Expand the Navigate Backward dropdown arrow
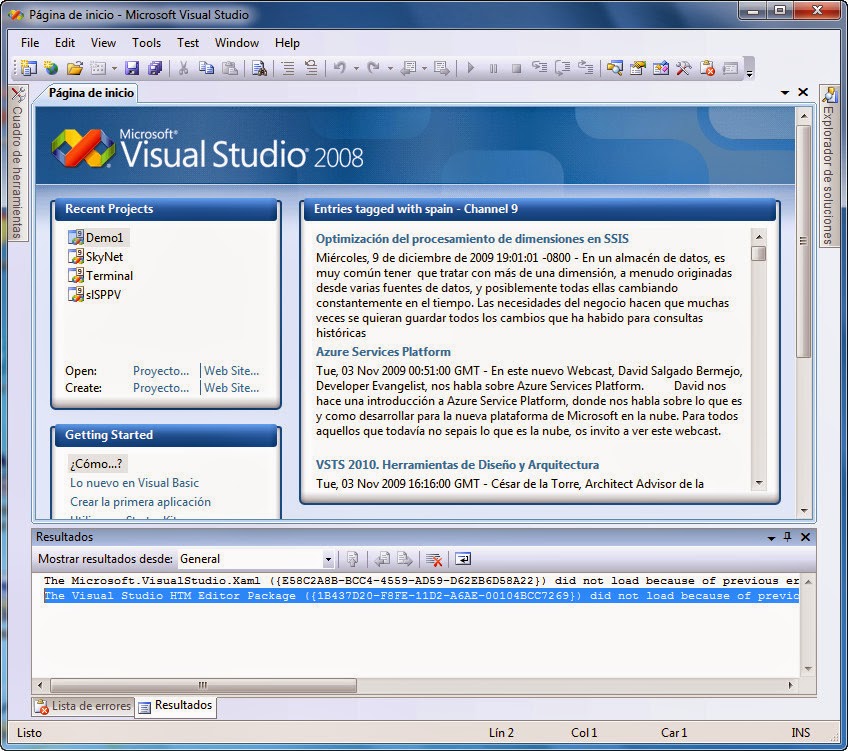 coord(424,69)
